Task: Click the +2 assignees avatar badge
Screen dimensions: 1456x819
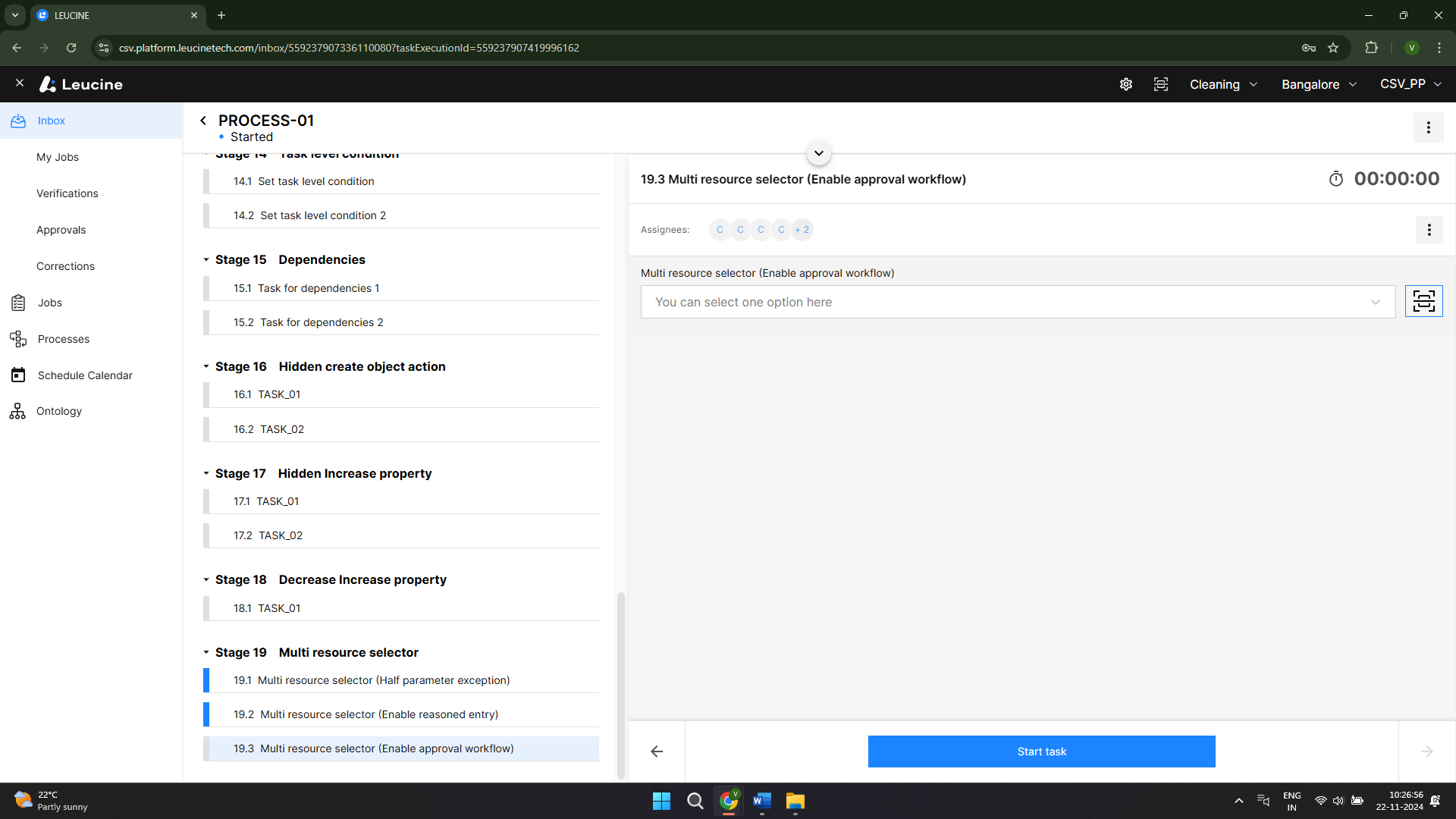Action: click(x=802, y=230)
